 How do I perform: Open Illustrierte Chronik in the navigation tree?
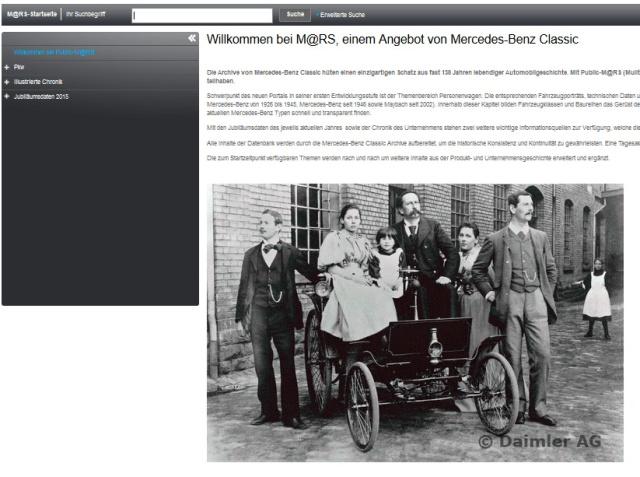click(38, 82)
